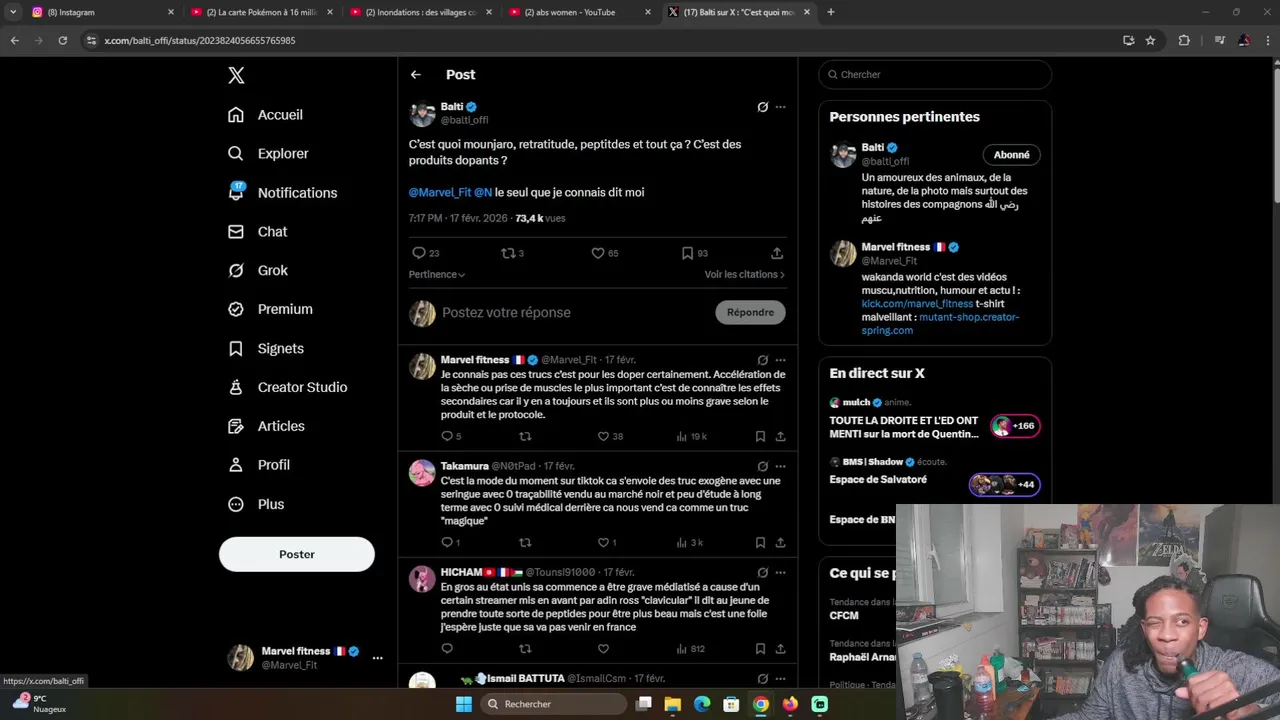Open Articles in the sidebar

coord(266,426)
